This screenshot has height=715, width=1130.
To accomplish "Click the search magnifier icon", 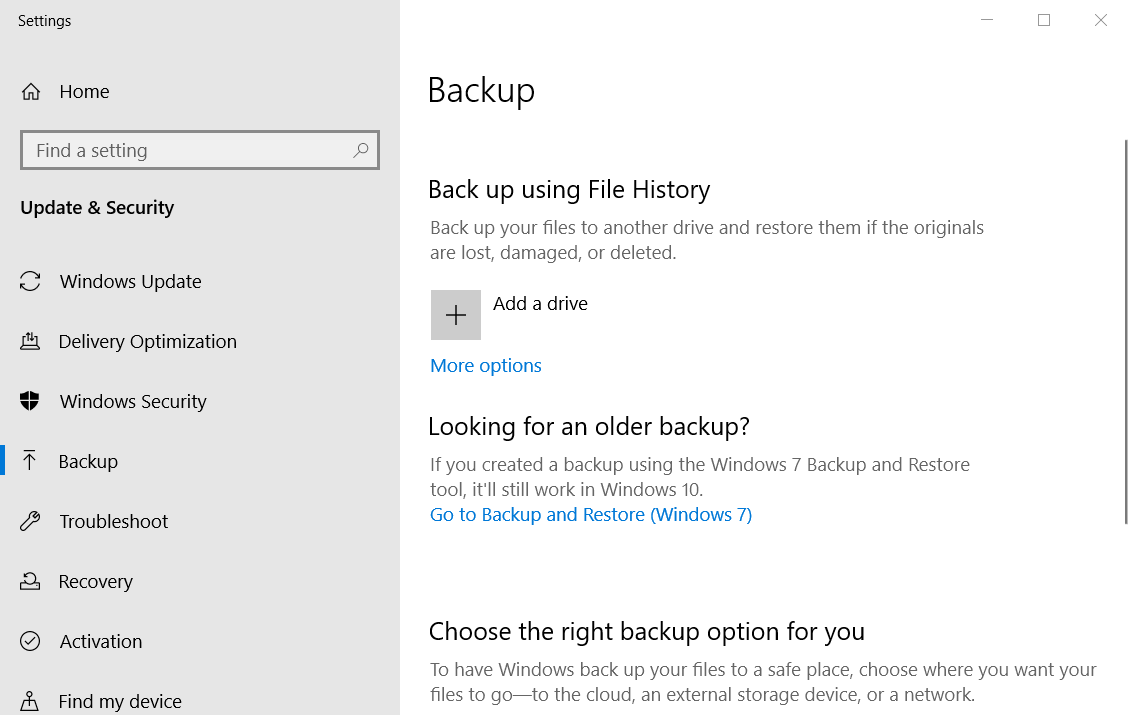I will click(361, 151).
